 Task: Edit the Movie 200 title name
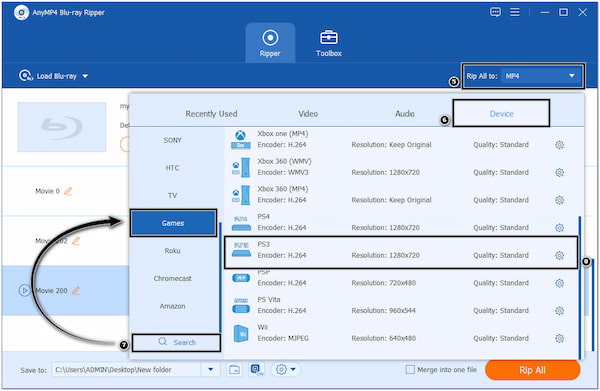tap(76, 290)
